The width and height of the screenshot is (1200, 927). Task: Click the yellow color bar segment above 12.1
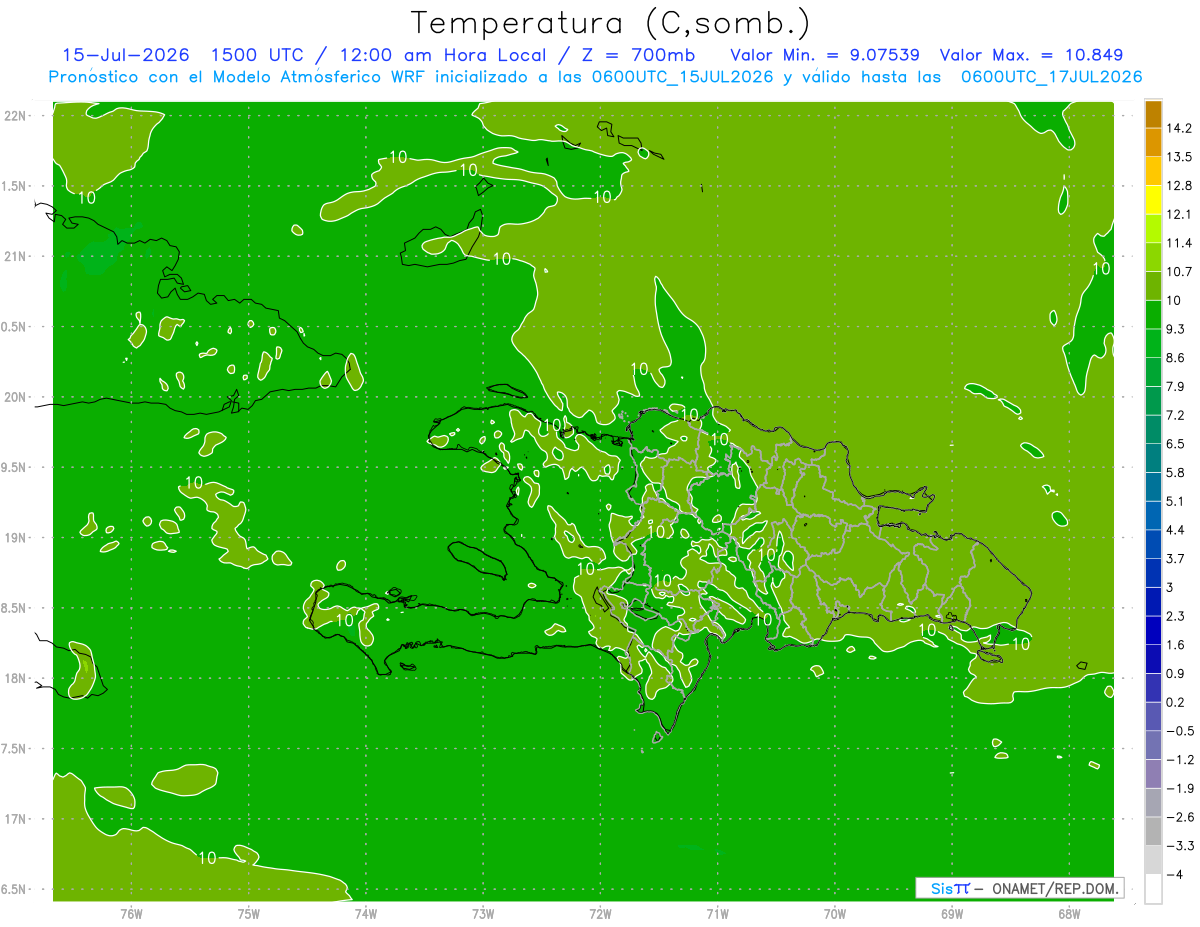[1153, 200]
